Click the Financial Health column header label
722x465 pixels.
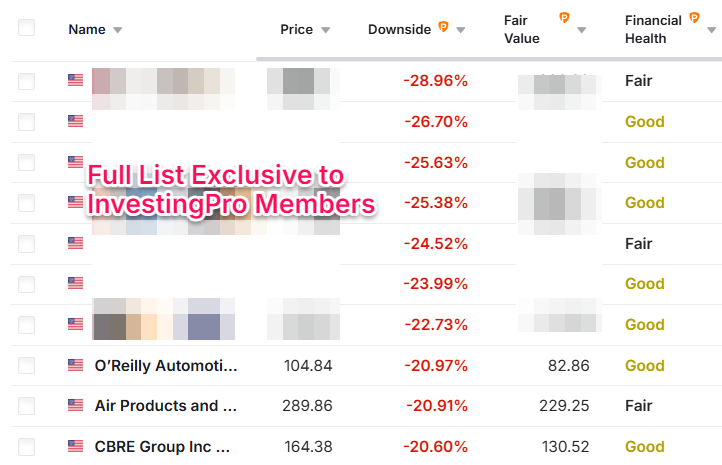[x=653, y=29]
